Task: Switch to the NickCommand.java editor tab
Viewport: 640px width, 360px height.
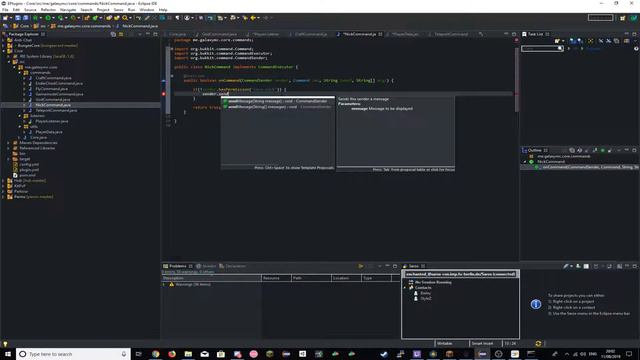Action: [x=359, y=34]
